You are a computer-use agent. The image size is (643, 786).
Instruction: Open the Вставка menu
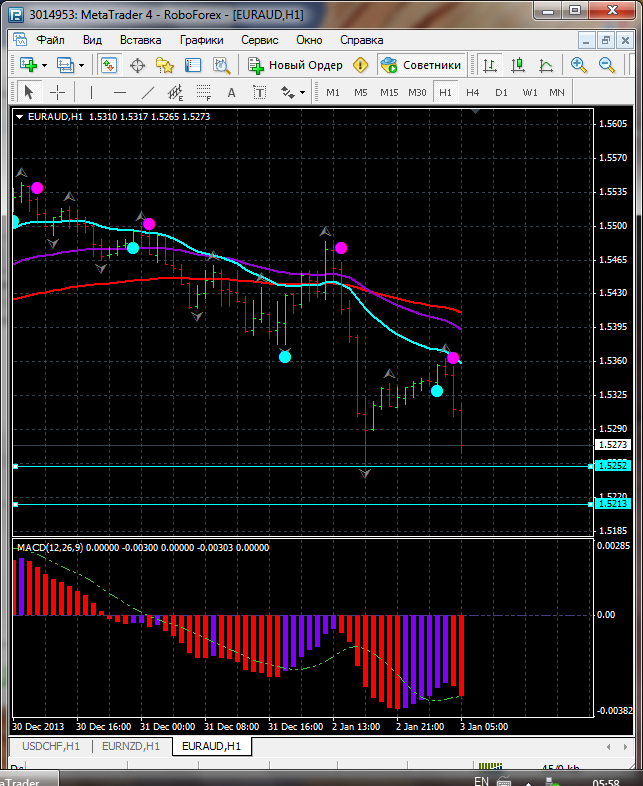click(141, 40)
